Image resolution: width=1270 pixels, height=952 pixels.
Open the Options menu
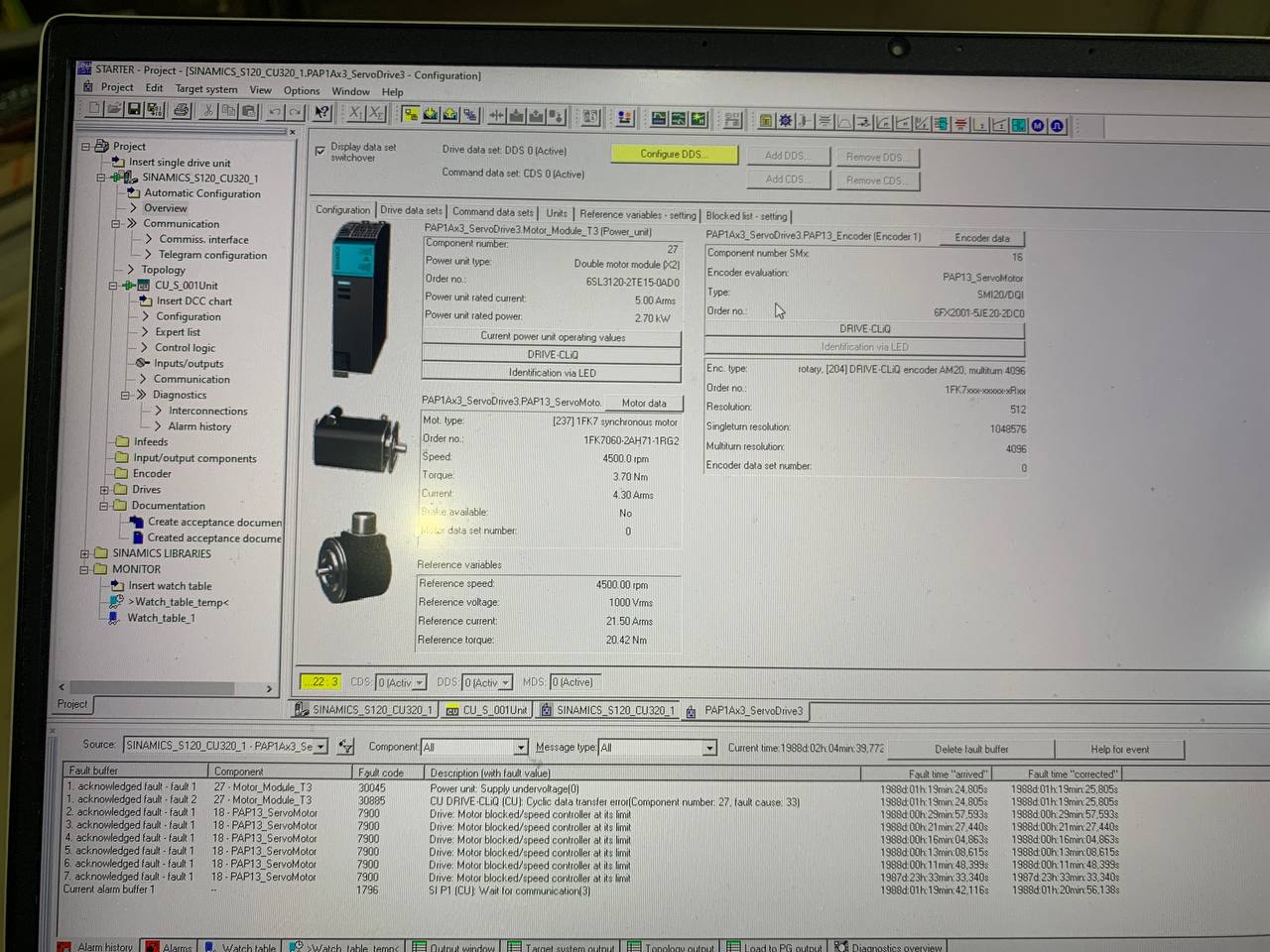[x=302, y=90]
